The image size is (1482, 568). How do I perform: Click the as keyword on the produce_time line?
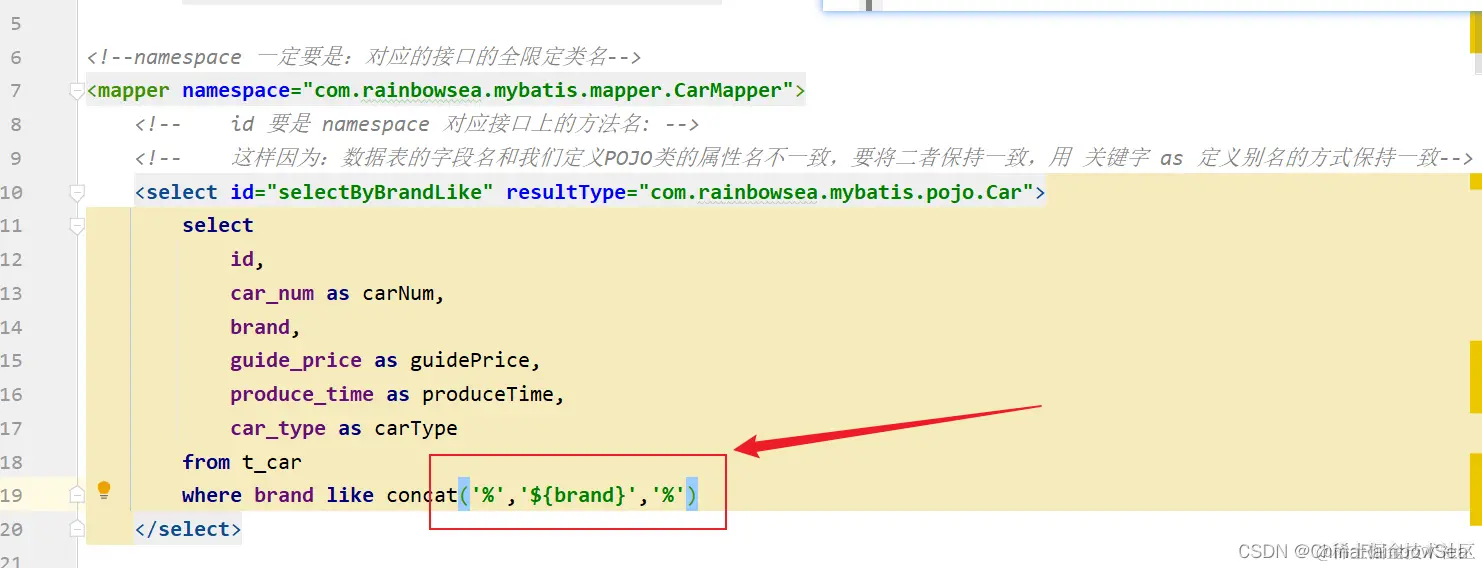(x=398, y=395)
